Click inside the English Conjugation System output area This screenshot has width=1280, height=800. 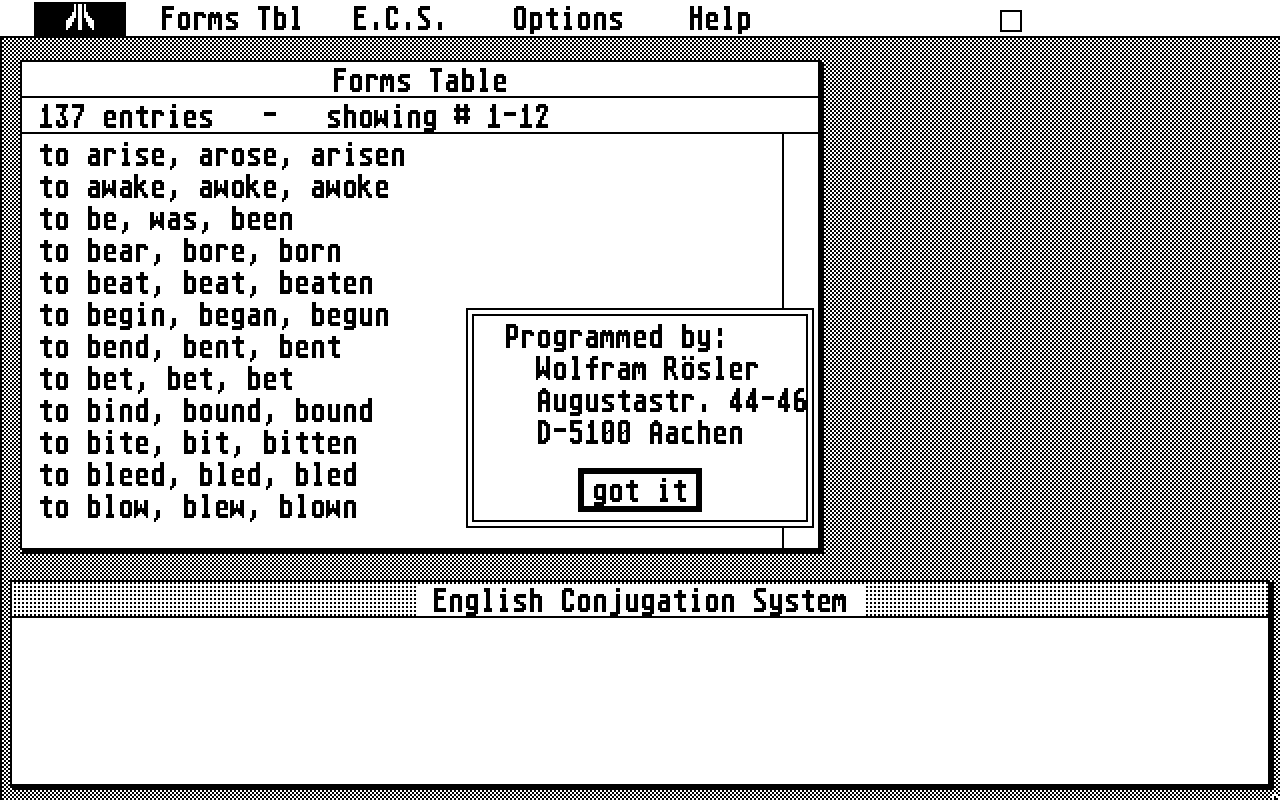pyautogui.click(x=640, y=700)
